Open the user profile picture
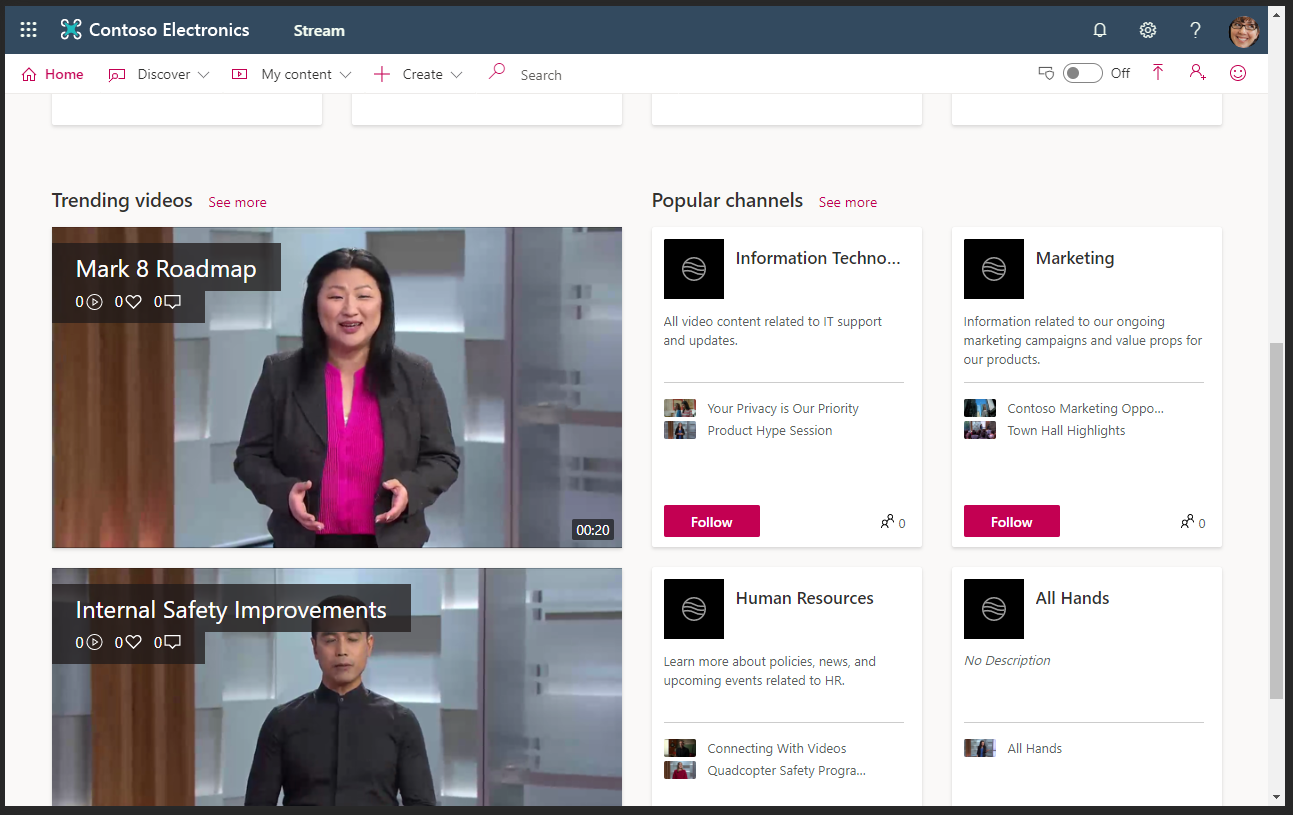Viewport: 1293px width, 815px height. point(1244,31)
